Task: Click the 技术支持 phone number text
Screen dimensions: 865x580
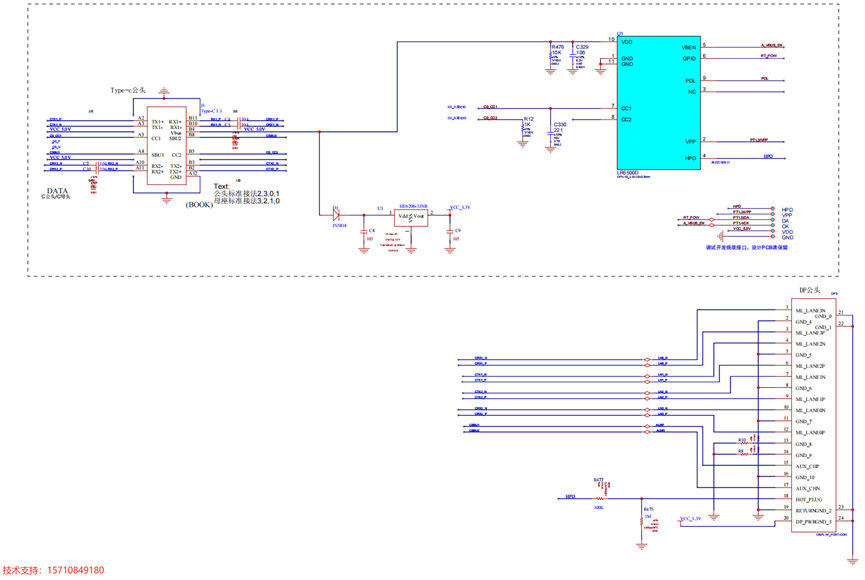Action: point(53,570)
